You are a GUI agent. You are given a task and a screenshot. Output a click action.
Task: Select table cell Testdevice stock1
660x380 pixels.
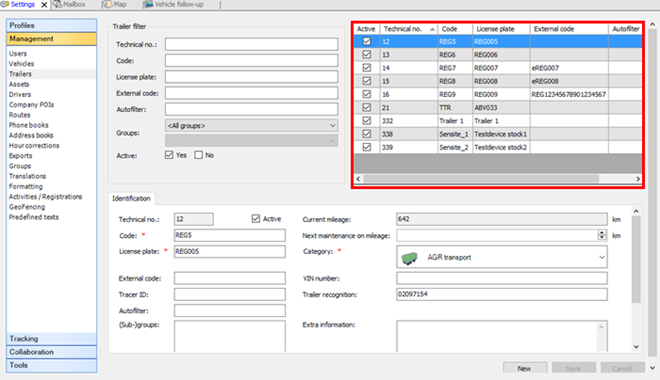click(x=501, y=134)
